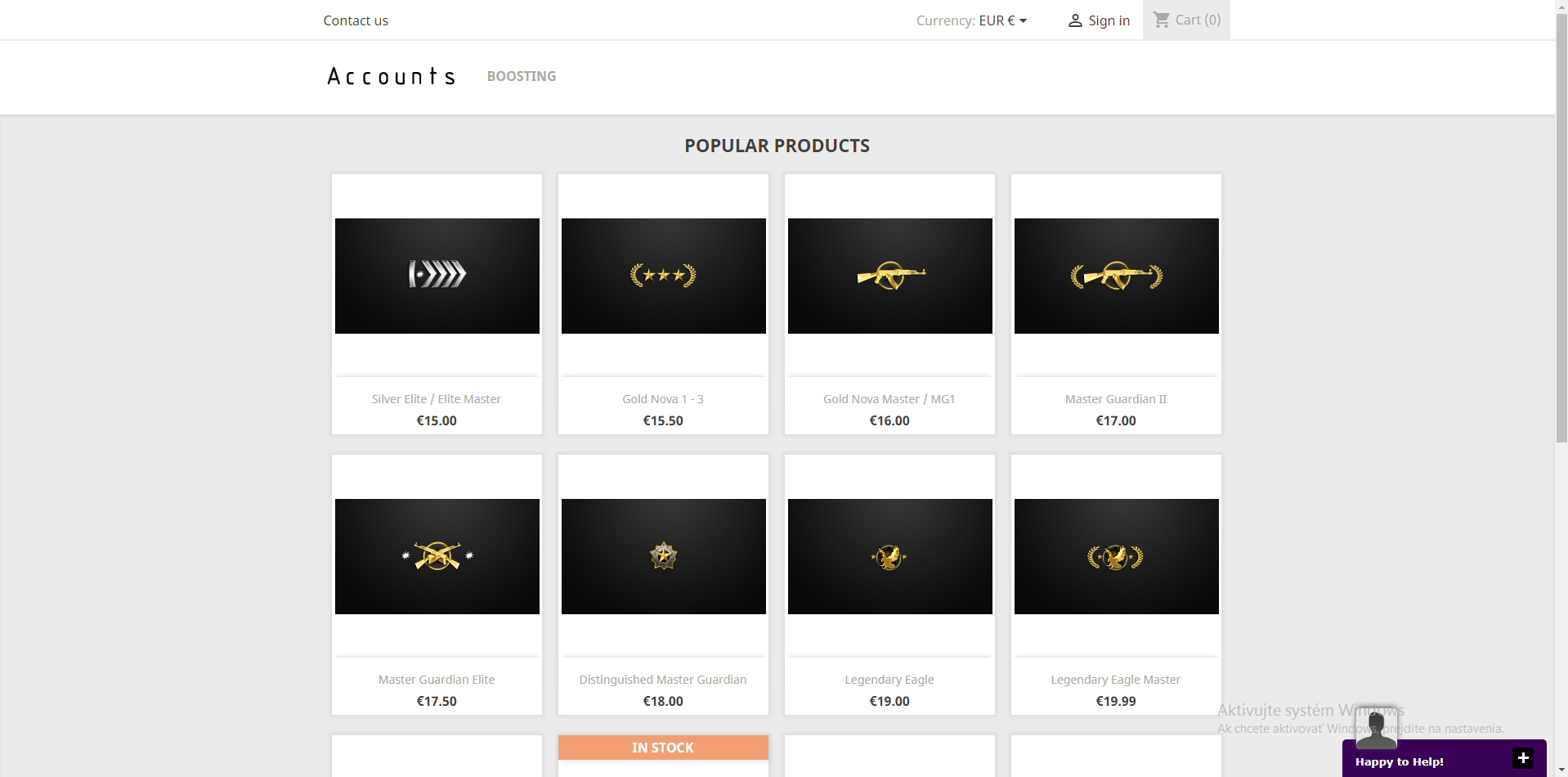Click the Sign in person icon

[1075, 20]
